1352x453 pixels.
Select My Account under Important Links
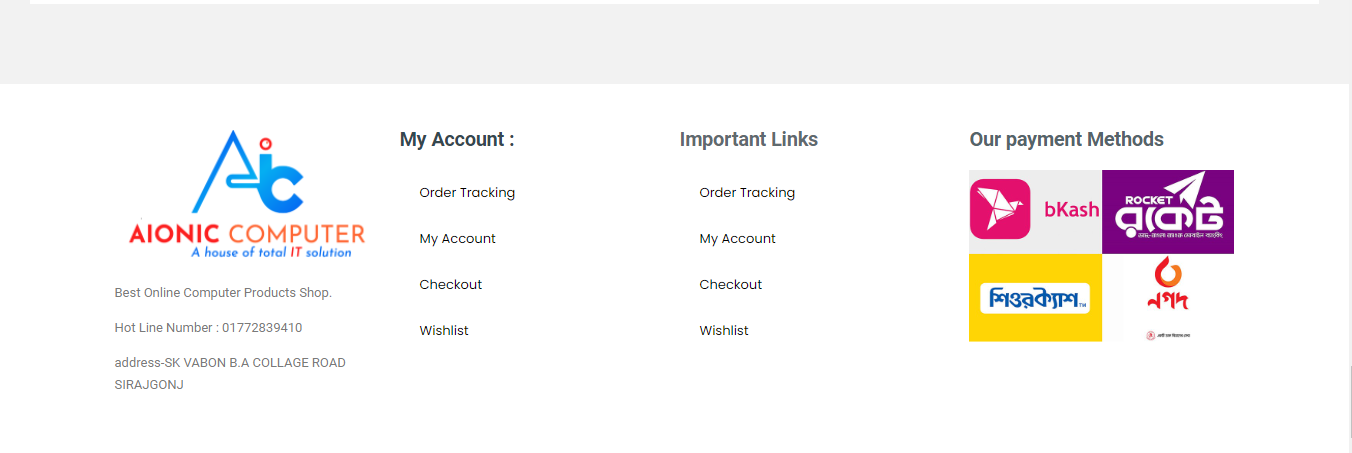pyautogui.click(x=737, y=239)
